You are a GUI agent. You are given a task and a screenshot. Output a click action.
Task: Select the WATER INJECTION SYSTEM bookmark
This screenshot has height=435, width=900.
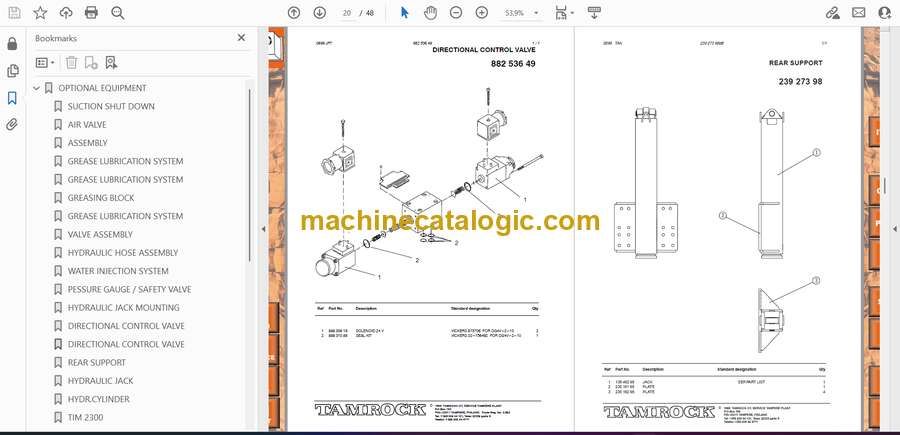[x=118, y=271]
